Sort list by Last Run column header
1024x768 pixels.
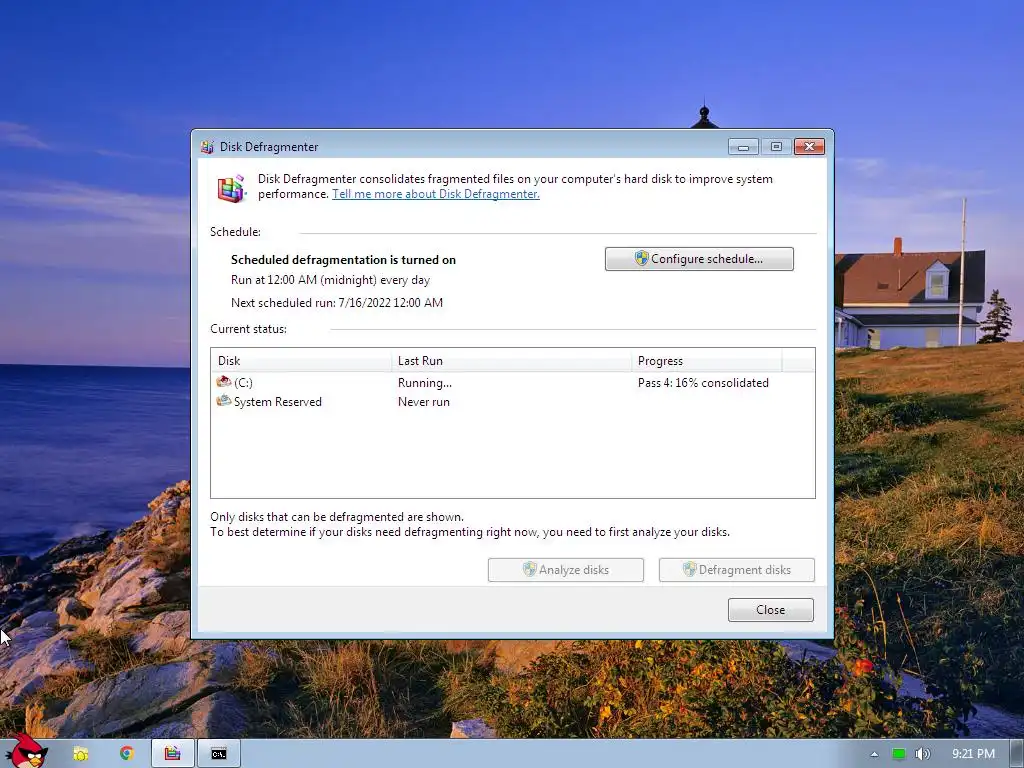(512, 360)
